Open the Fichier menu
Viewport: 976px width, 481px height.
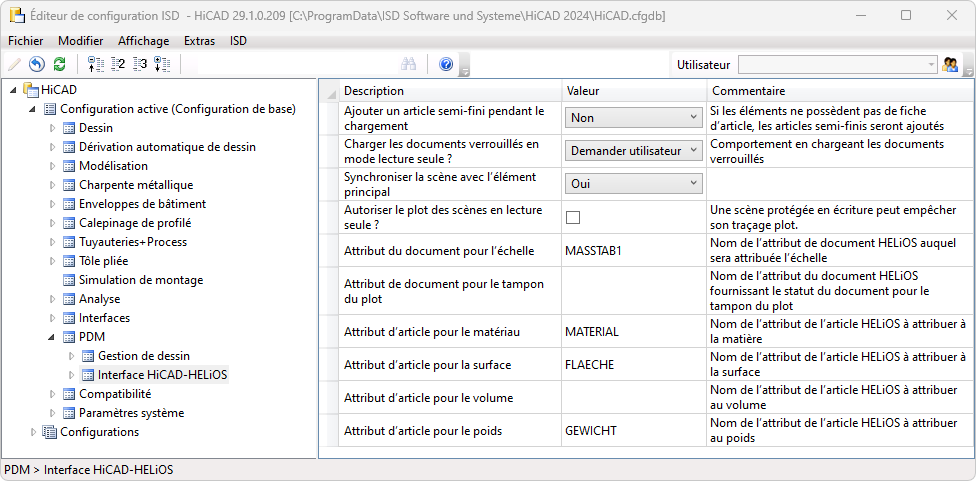26,41
